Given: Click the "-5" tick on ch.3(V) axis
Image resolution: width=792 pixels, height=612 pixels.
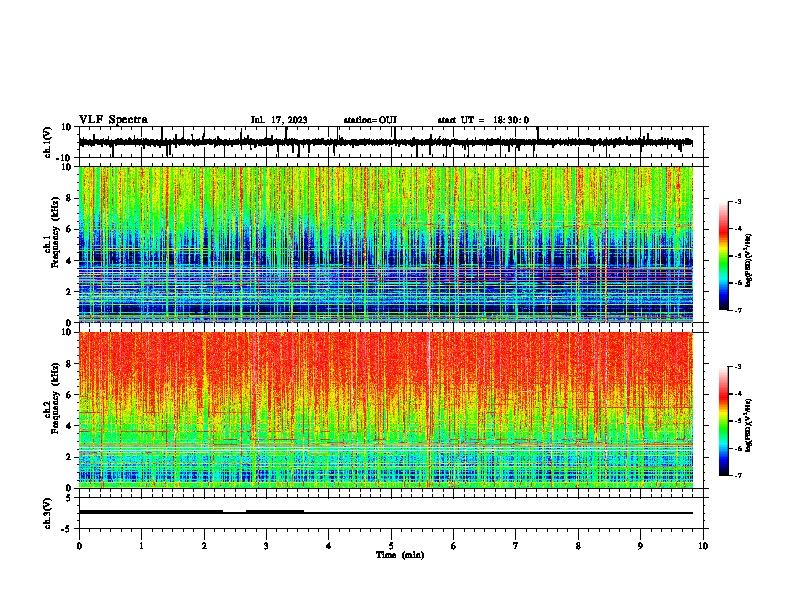Looking at the screenshot, I should coord(67,529).
